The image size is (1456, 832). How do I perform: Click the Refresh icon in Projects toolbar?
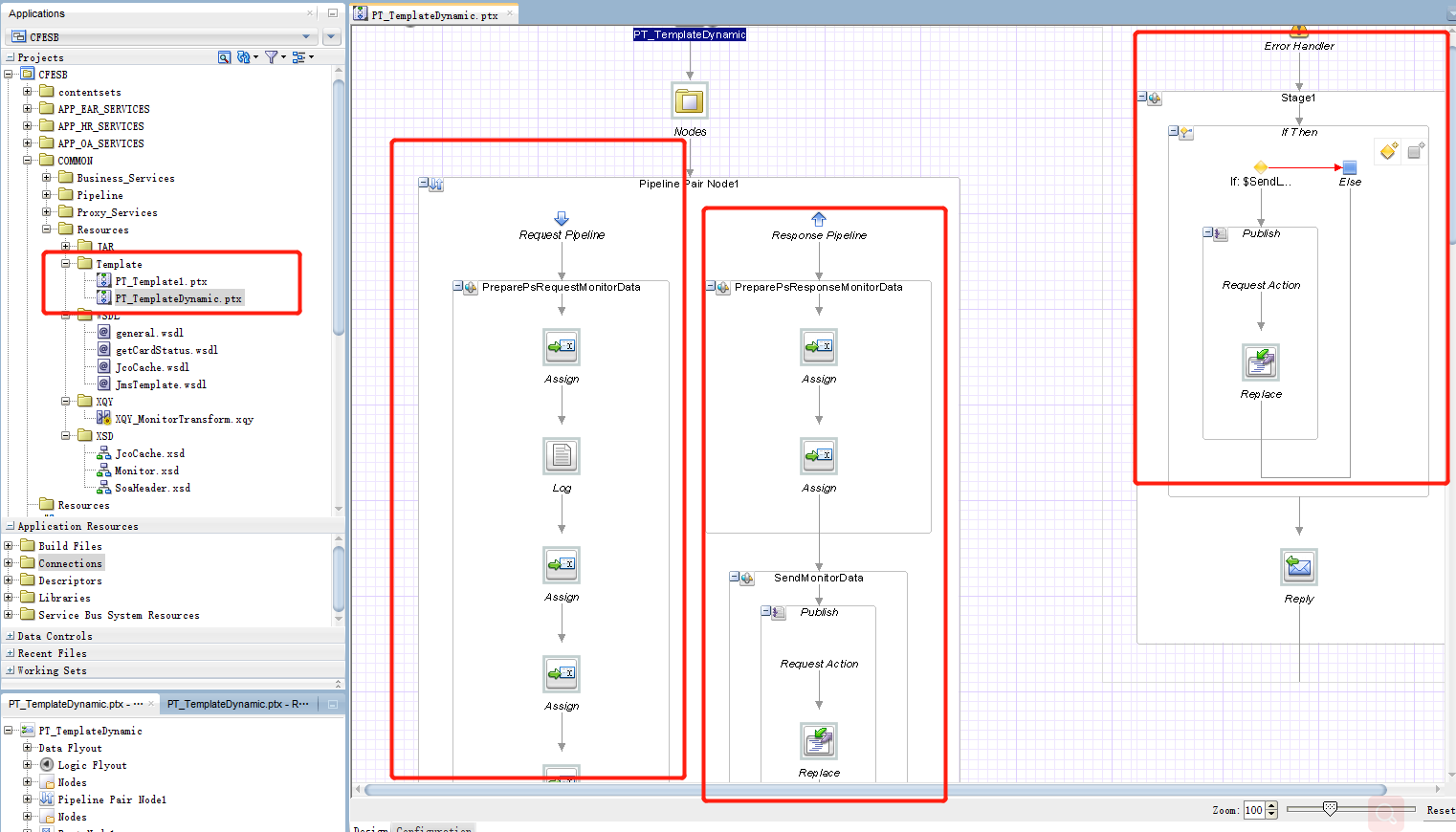click(x=244, y=57)
